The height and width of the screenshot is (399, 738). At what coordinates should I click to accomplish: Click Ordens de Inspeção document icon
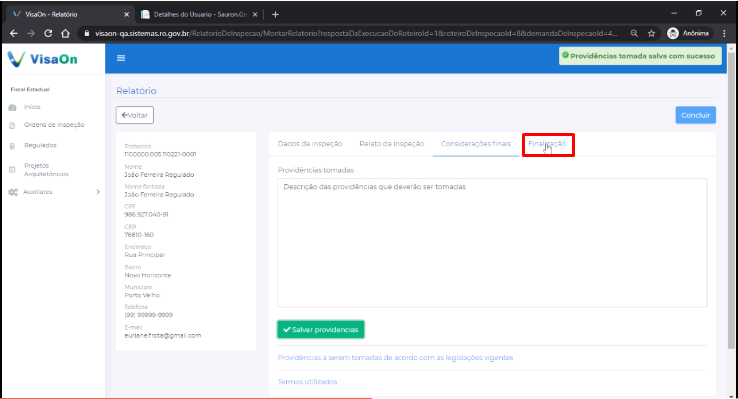click(x=12, y=125)
